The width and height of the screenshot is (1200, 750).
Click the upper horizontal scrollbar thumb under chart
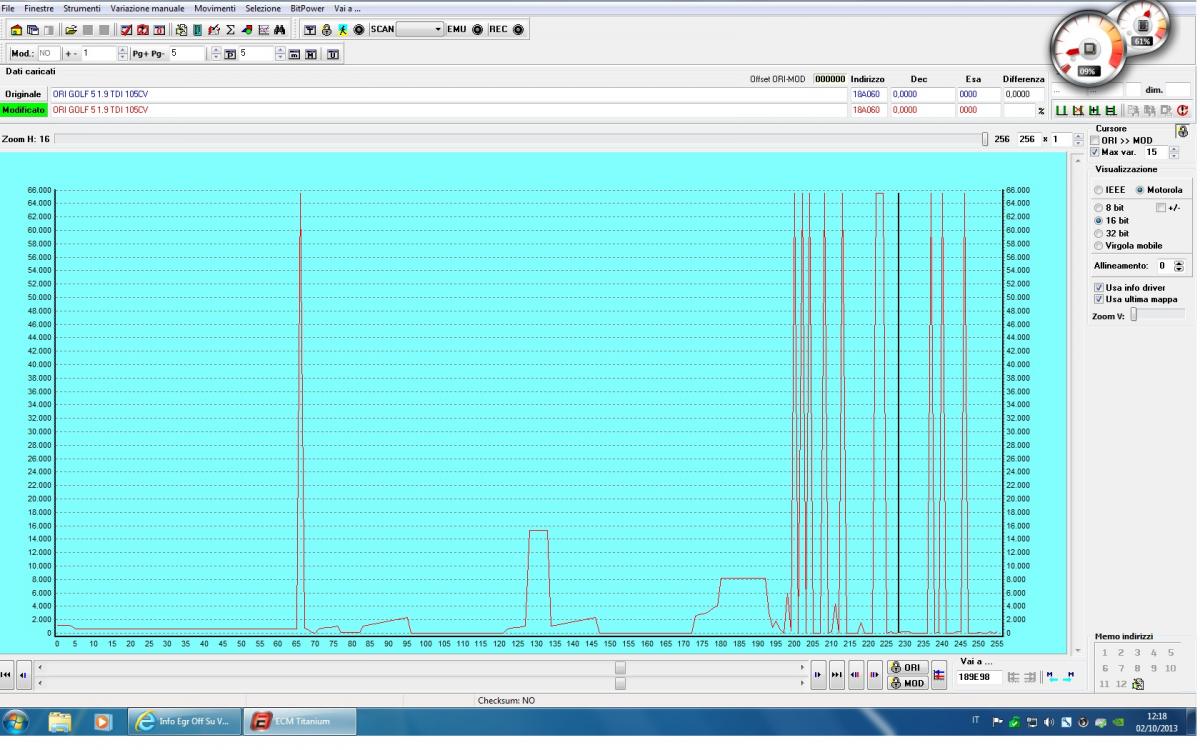pyautogui.click(x=620, y=667)
